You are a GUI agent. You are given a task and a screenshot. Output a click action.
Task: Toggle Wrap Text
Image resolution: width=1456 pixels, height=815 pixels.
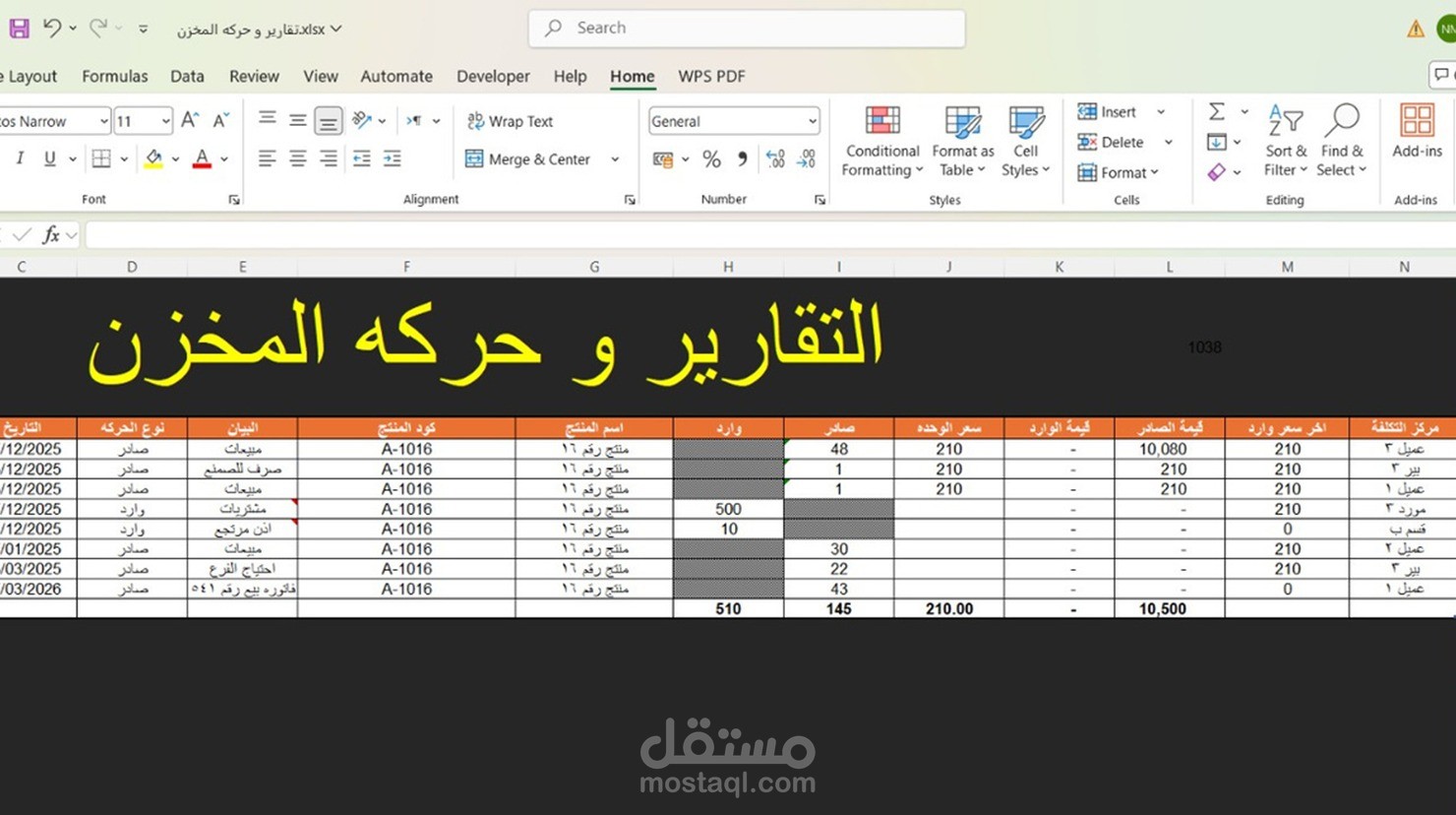tap(510, 121)
